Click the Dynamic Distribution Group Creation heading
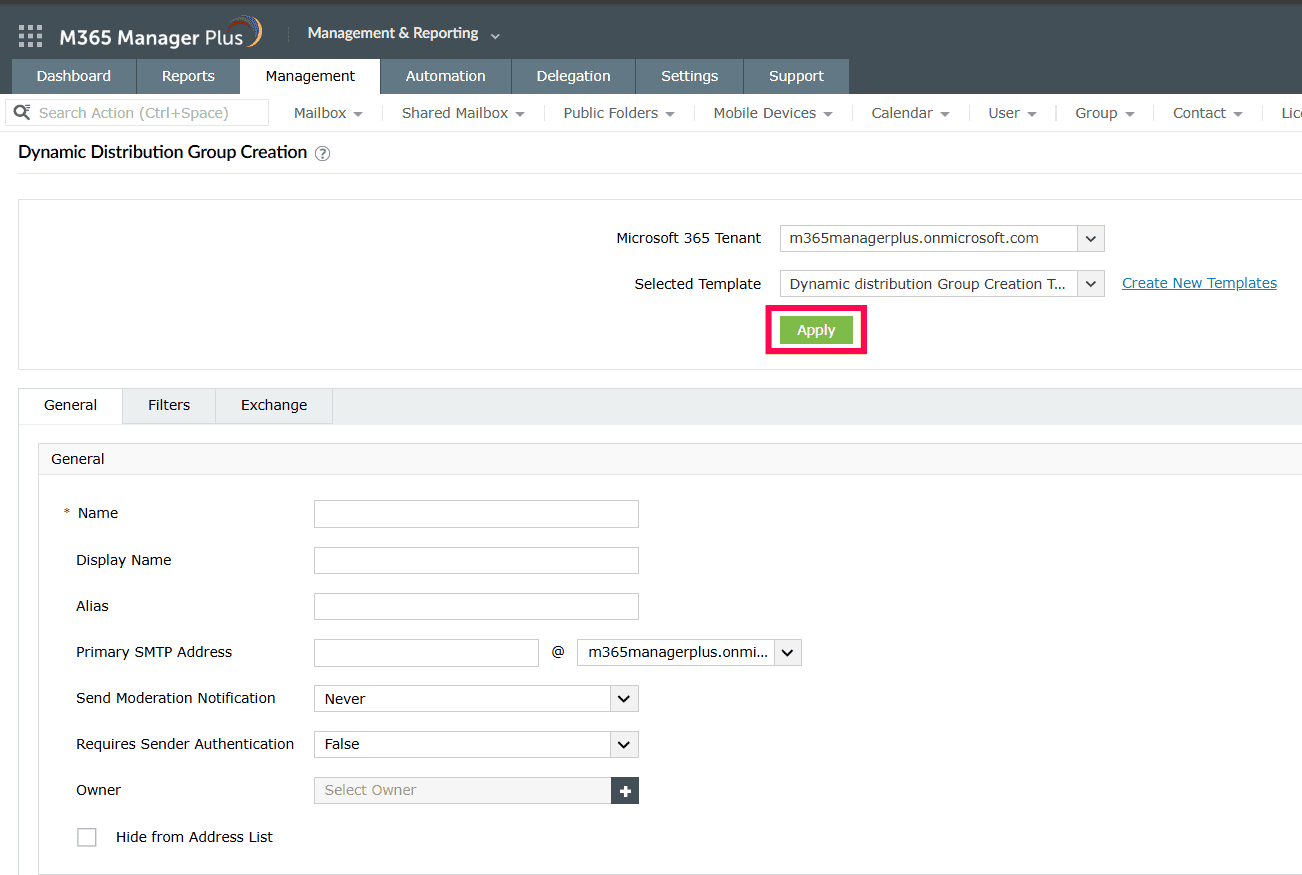Viewport: 1302px width, 875px height. [x=163, y=153]
